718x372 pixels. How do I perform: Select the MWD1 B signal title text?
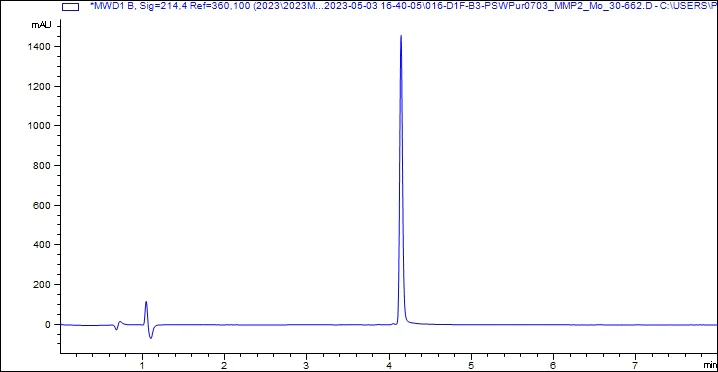pyautogui.click(x=404, y=6)
